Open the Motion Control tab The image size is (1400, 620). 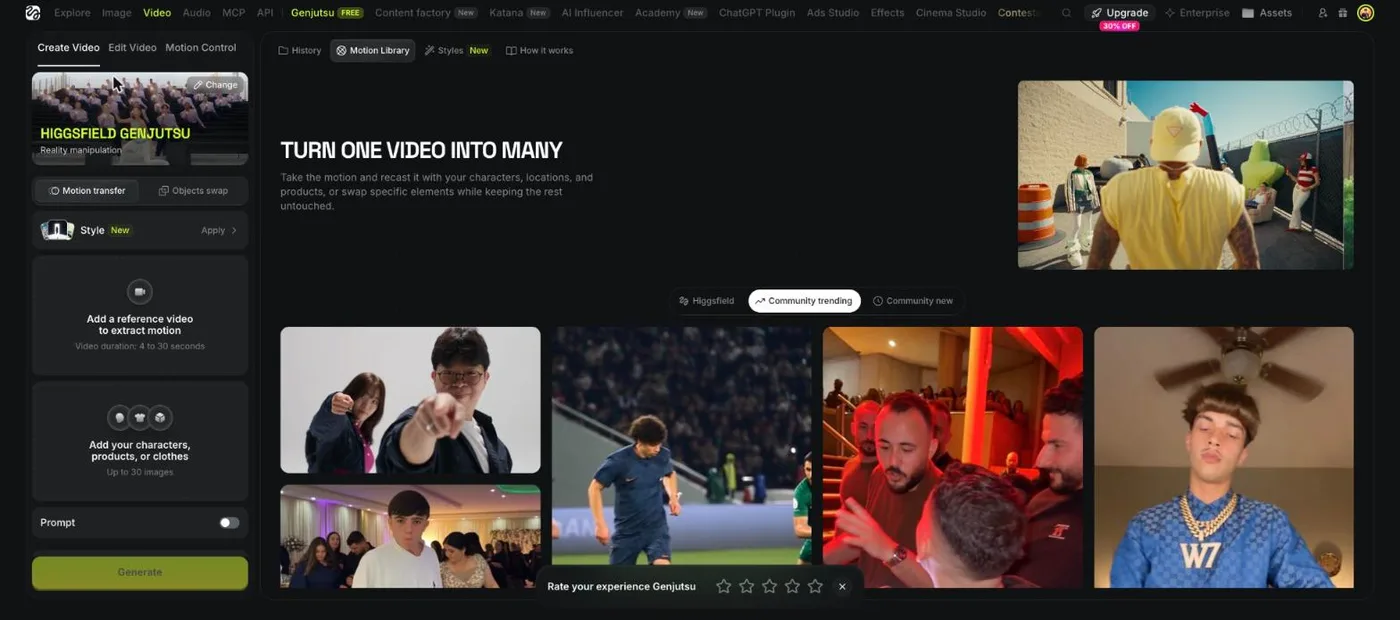point(201,48)
